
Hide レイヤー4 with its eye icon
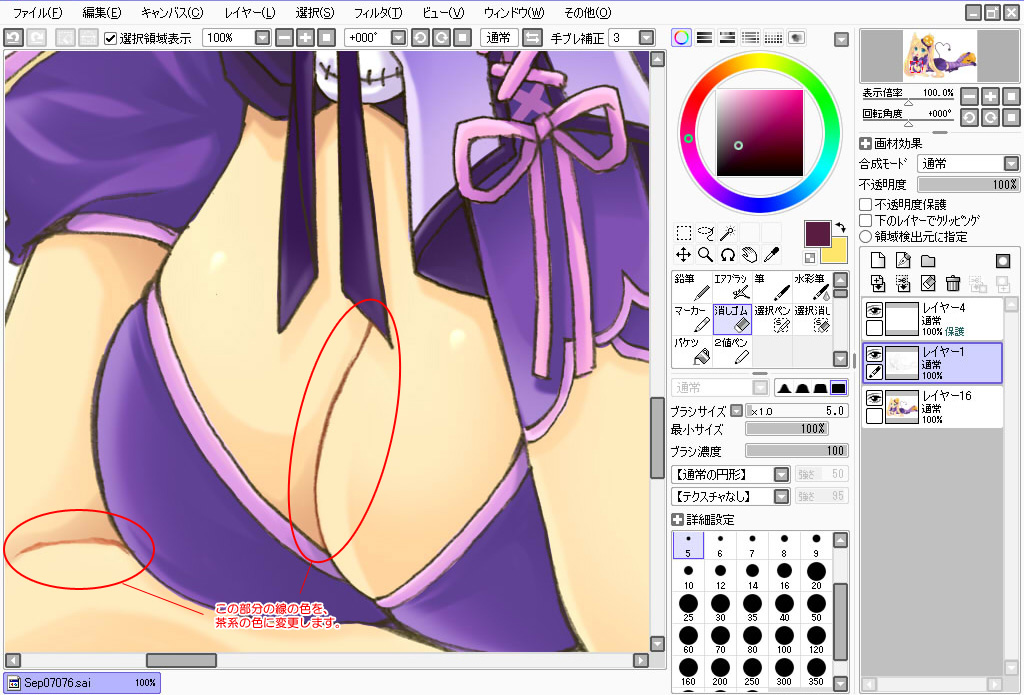point(874,310)
